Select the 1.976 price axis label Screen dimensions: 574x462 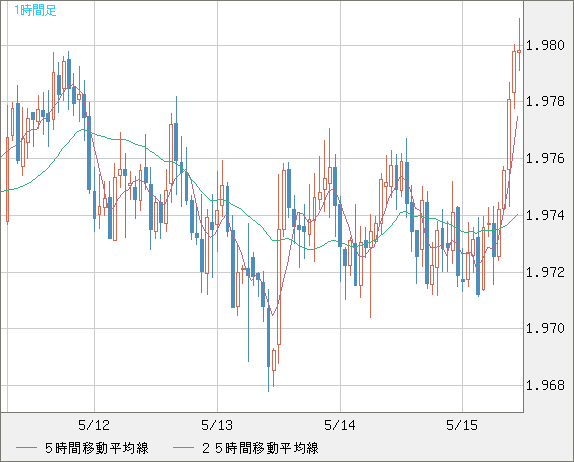click(x=545, y=159)
